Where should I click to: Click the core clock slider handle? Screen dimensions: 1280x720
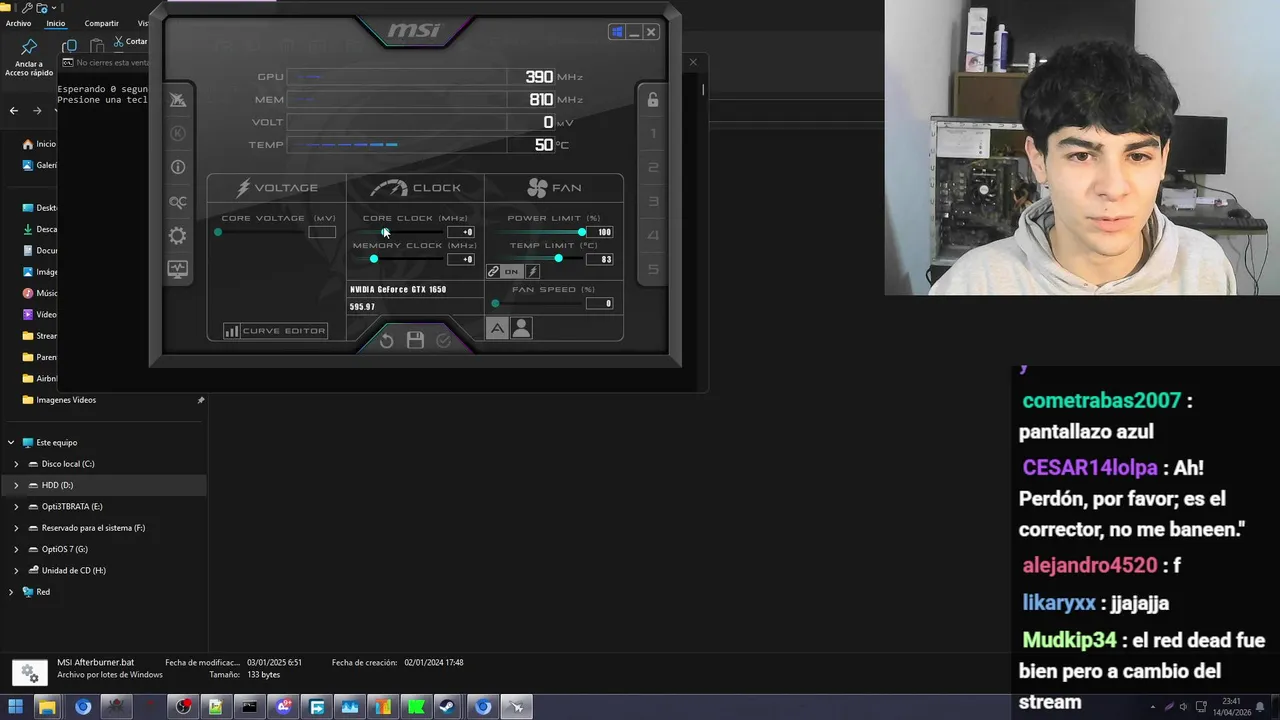click(x=385, y=232)
